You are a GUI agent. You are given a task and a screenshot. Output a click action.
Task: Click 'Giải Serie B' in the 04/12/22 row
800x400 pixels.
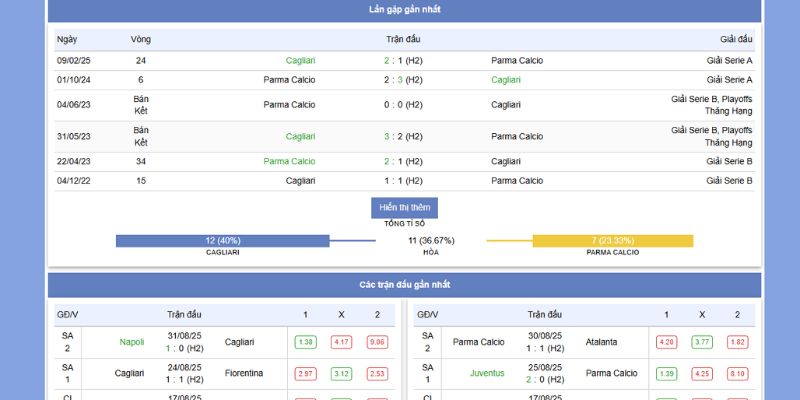point(730,181)
